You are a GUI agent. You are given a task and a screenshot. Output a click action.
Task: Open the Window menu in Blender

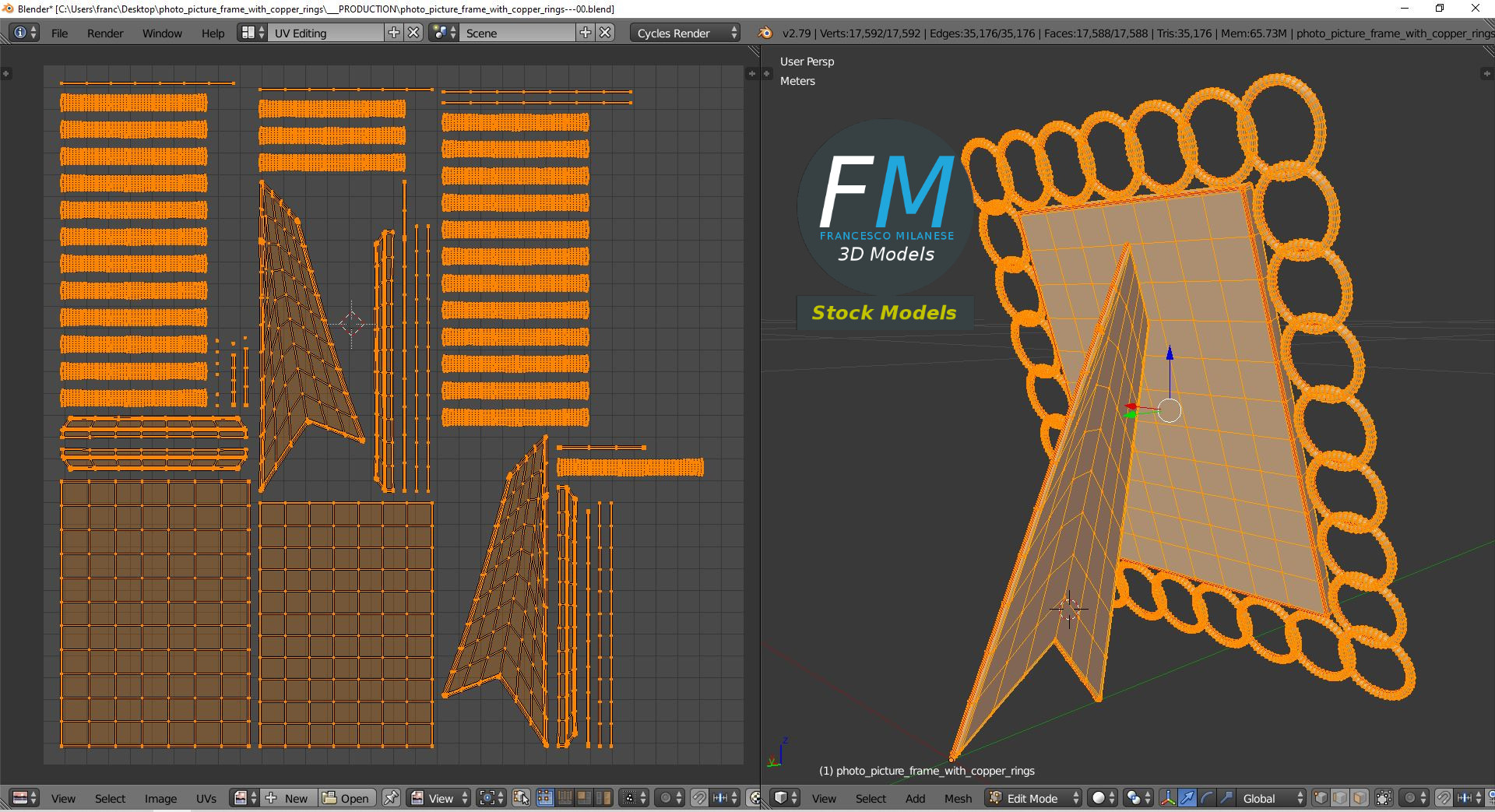[162, 33]
